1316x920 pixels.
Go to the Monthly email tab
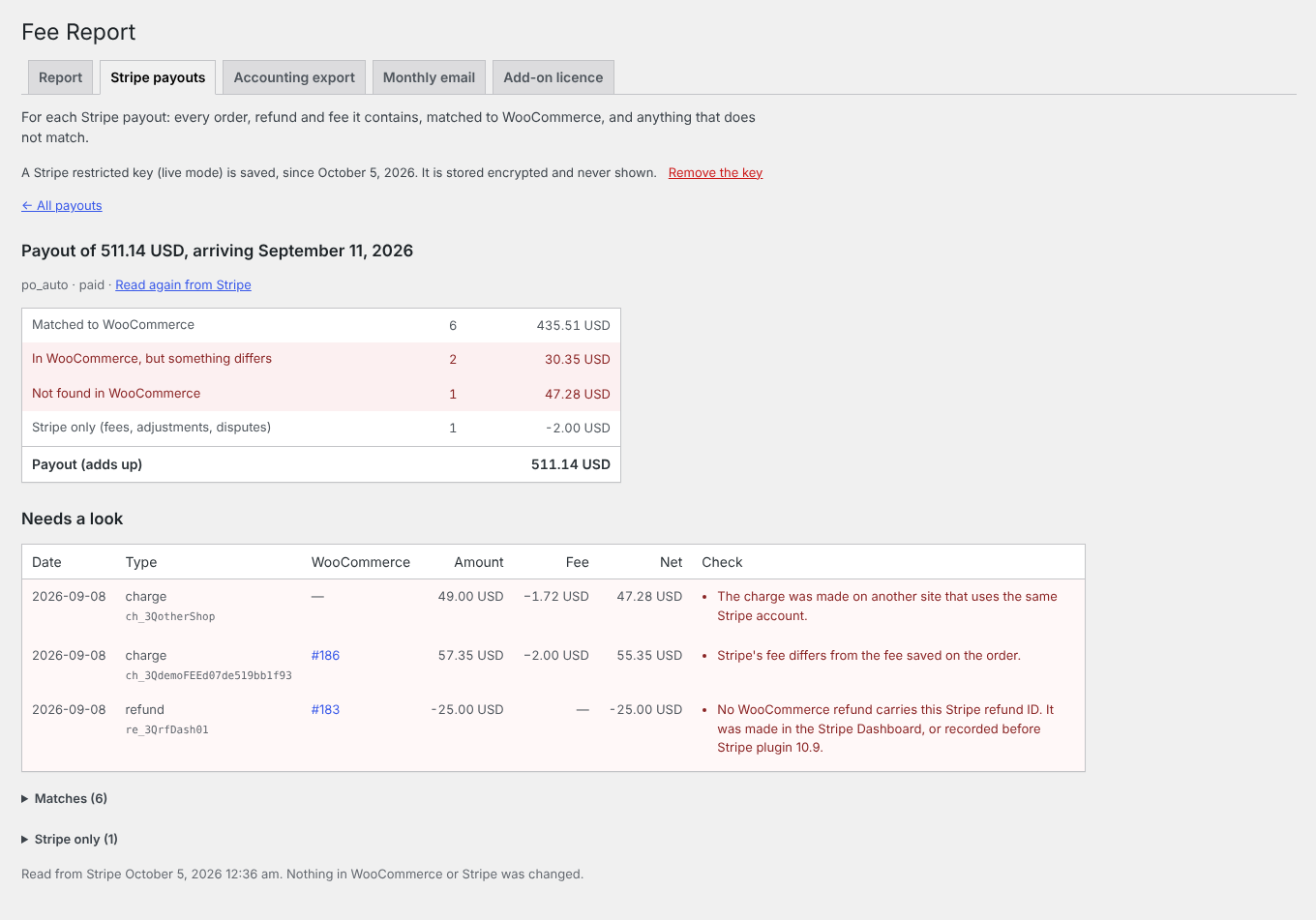pyautogui.click(x=429, y=77)
